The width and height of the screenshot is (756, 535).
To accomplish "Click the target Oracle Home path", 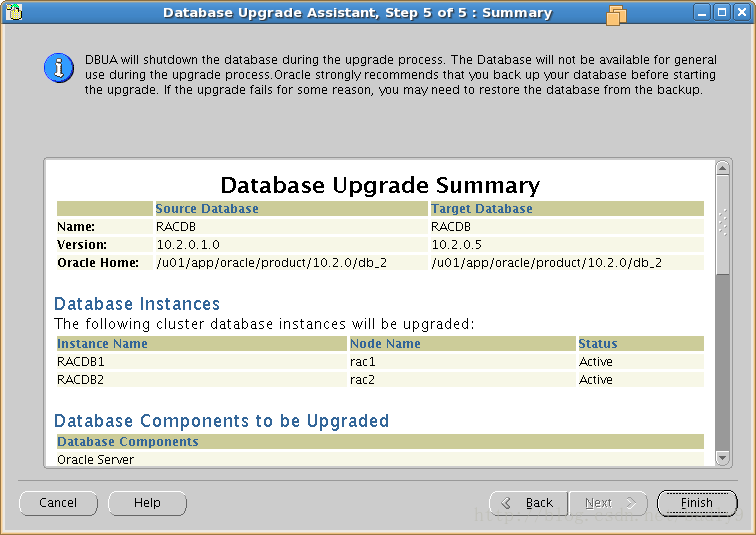I will [x=547, y=263].
